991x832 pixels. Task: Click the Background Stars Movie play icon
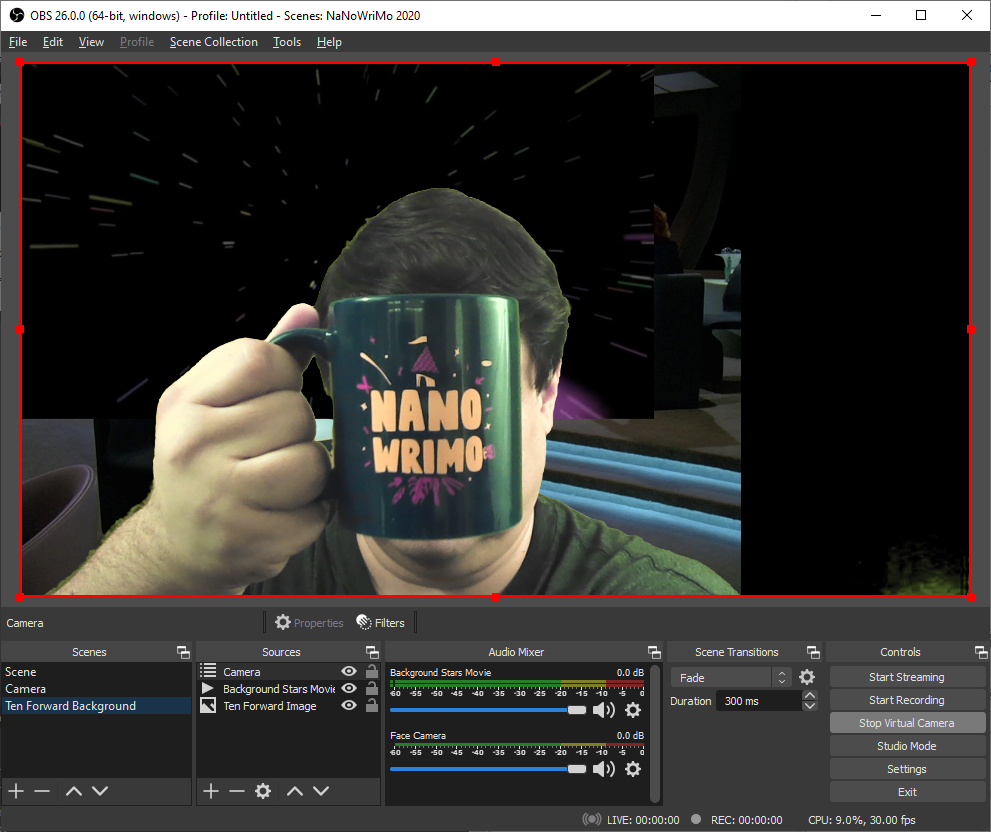coord(207,688)
